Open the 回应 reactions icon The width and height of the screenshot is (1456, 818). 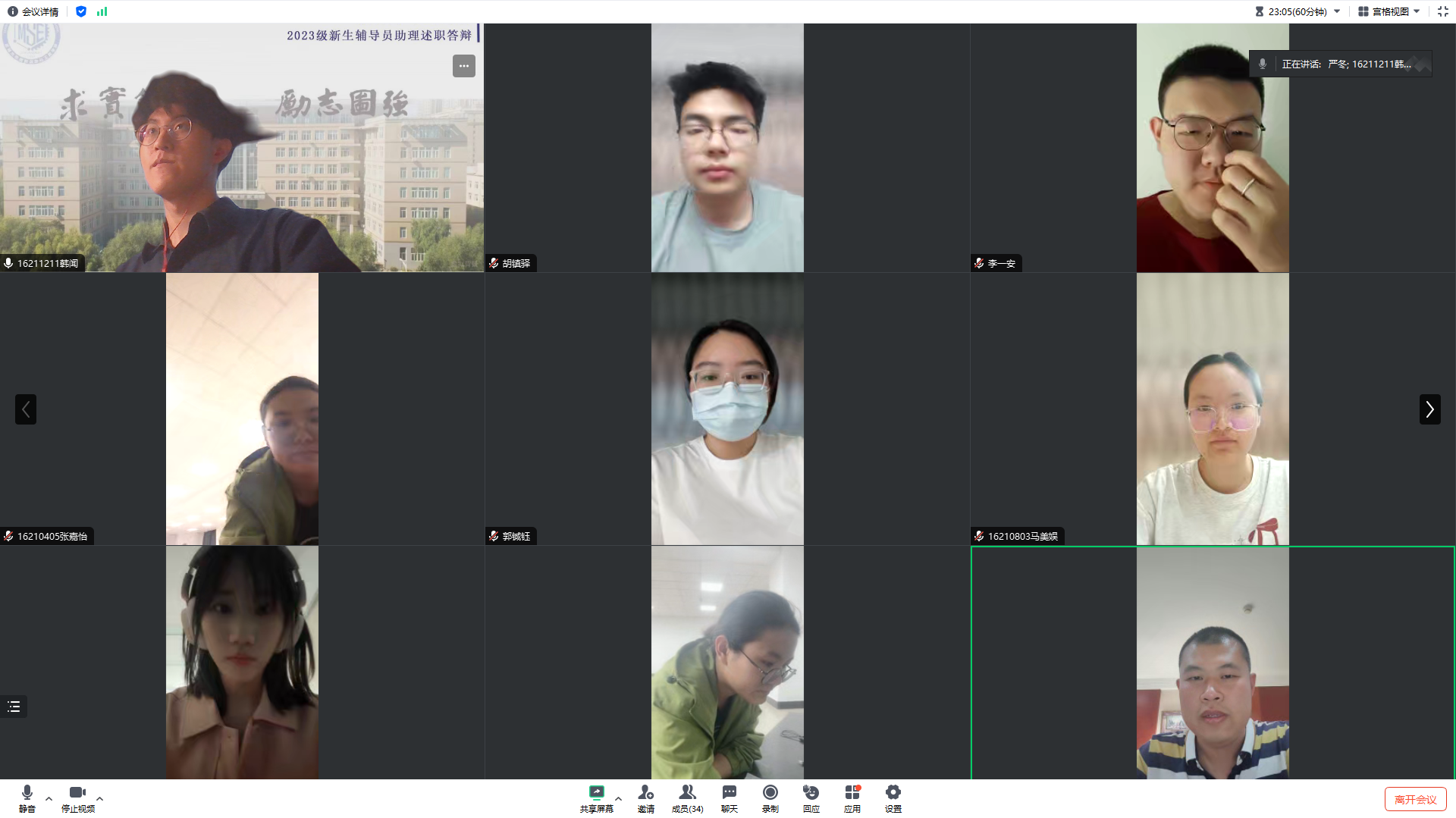(x=811, y=798)
